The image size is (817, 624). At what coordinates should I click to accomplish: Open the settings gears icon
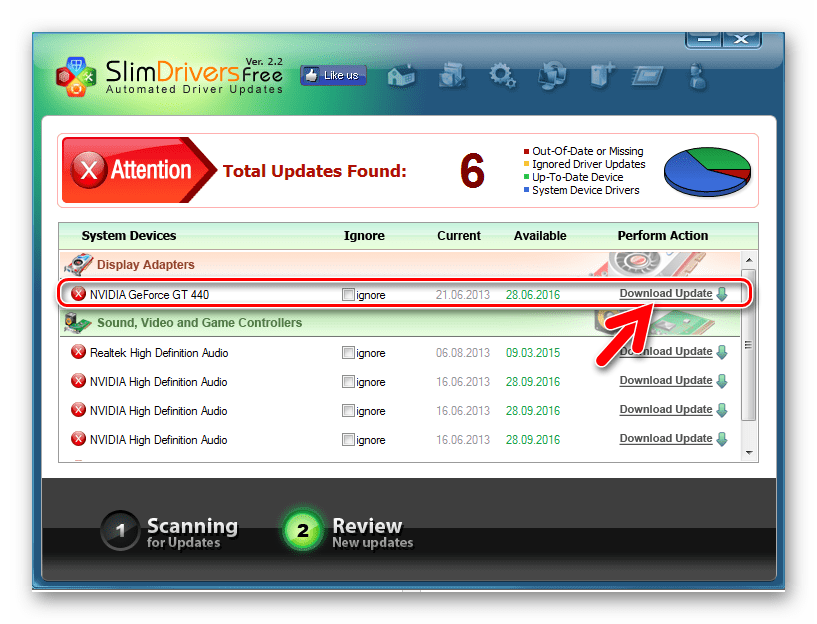(501, 75)
